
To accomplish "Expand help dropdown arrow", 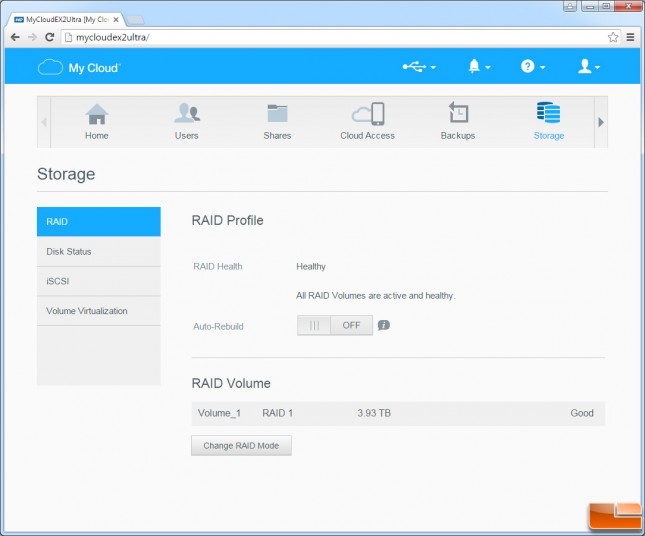I will (x=543, y=67).
